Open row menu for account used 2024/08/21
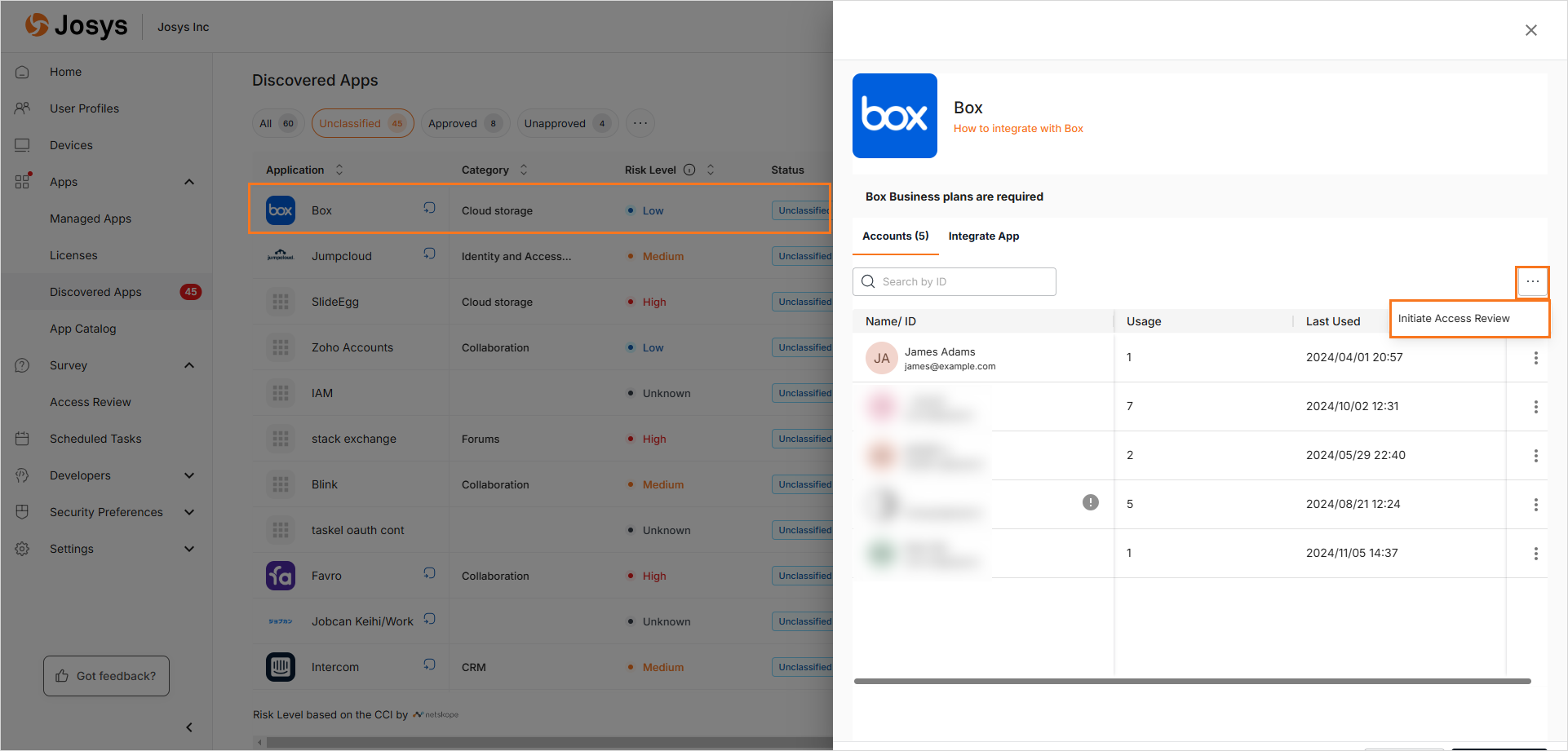The width and height of the screenshot is (1568, 751). (x=1535, y=505)
